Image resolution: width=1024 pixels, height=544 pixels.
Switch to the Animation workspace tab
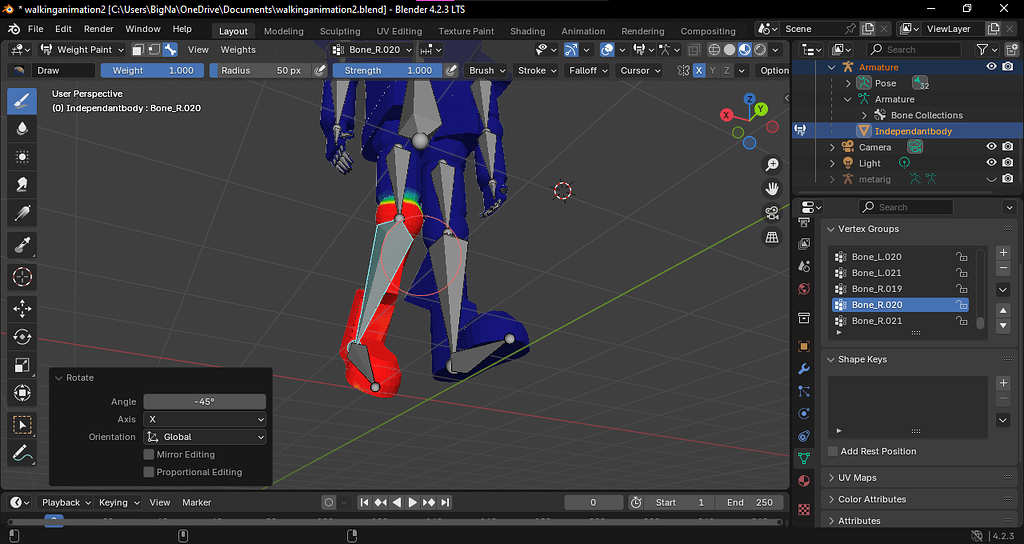tap(583, 31)
